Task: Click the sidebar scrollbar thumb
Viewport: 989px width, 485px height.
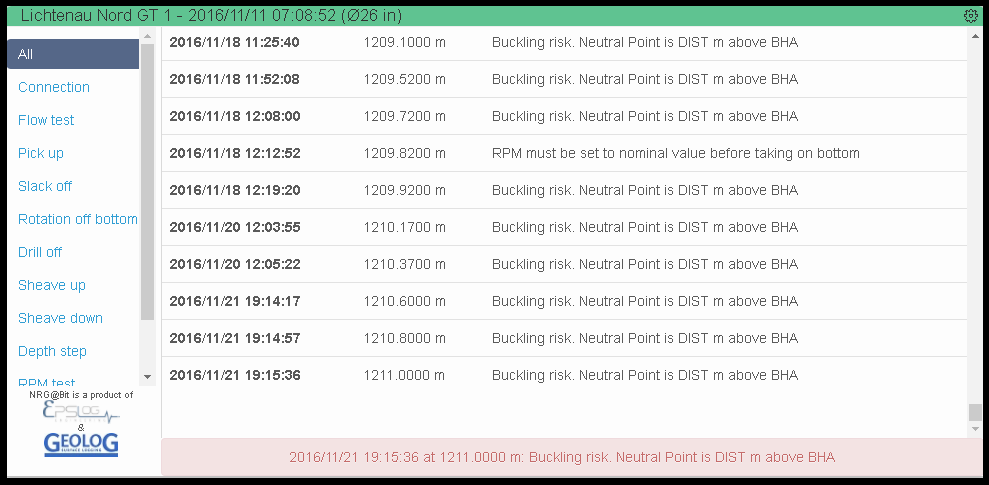Action: click(x=148, y=182)
